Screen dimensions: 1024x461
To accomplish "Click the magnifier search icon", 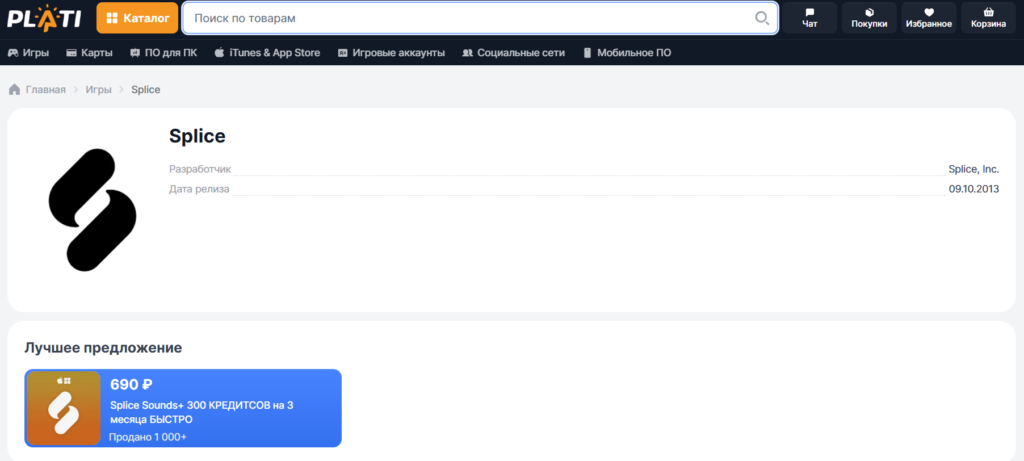I will [x=761, y=18].
